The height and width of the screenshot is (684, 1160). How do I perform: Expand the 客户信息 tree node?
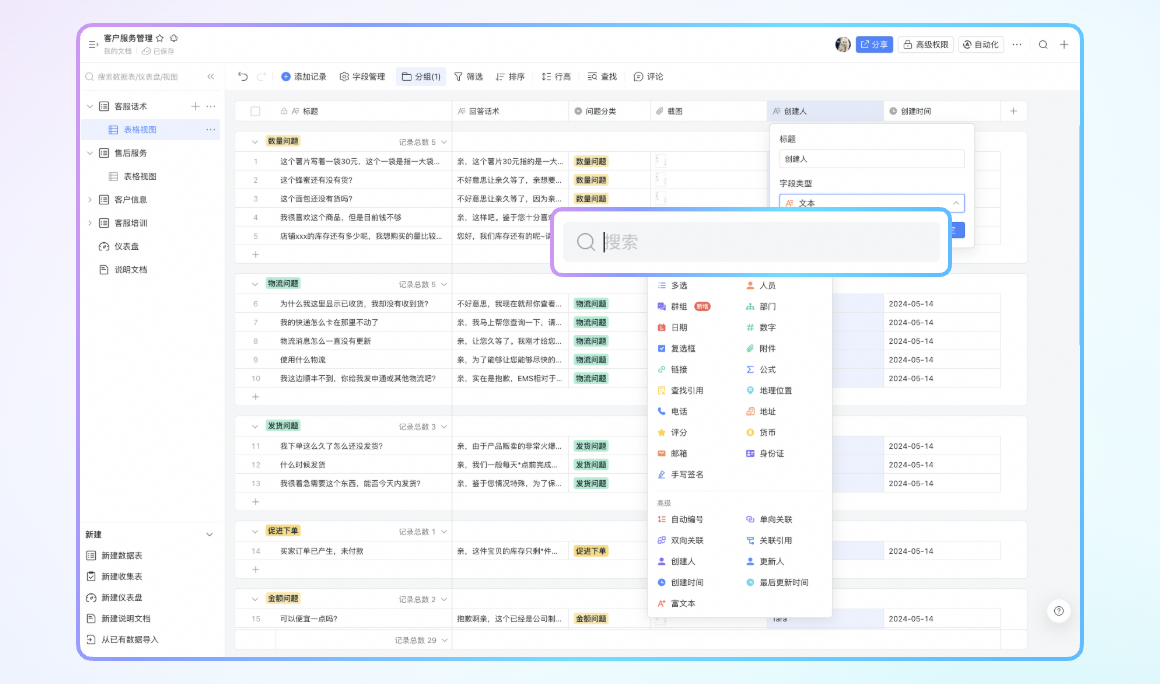[x=90, y=200]
